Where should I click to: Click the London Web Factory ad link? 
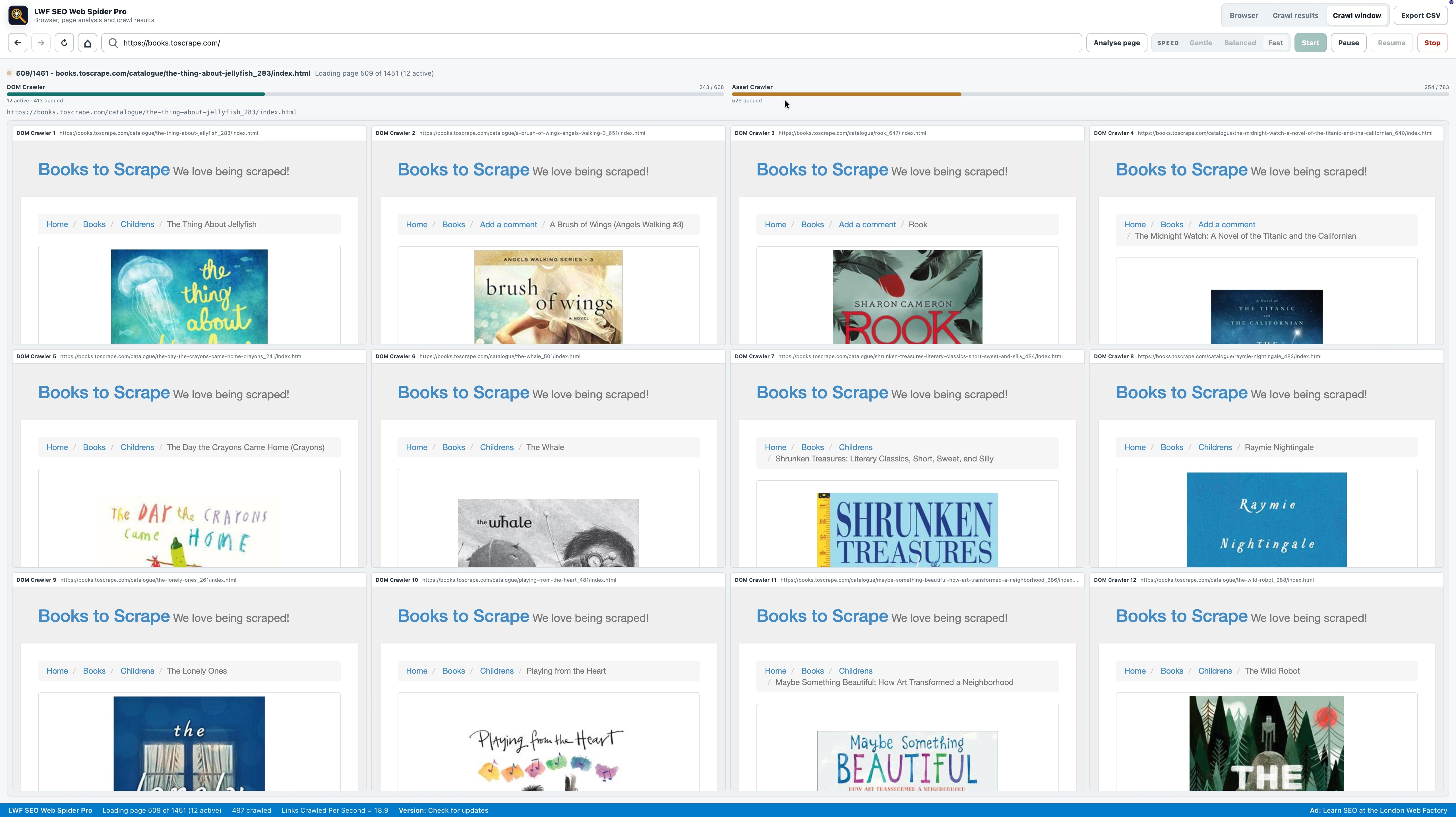point(1378,810)
